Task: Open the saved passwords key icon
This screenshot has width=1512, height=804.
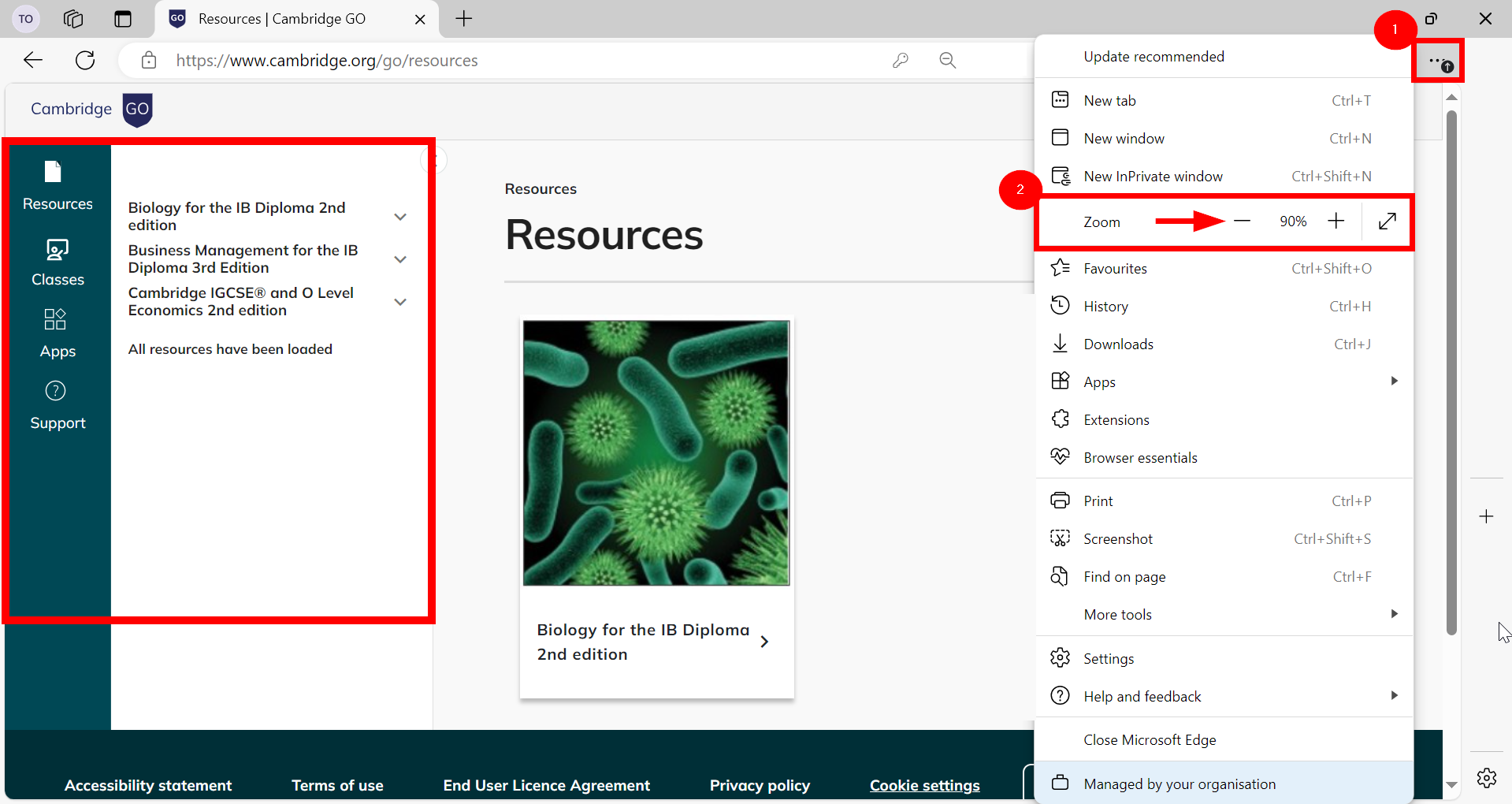Action: [x=901, y=60]
